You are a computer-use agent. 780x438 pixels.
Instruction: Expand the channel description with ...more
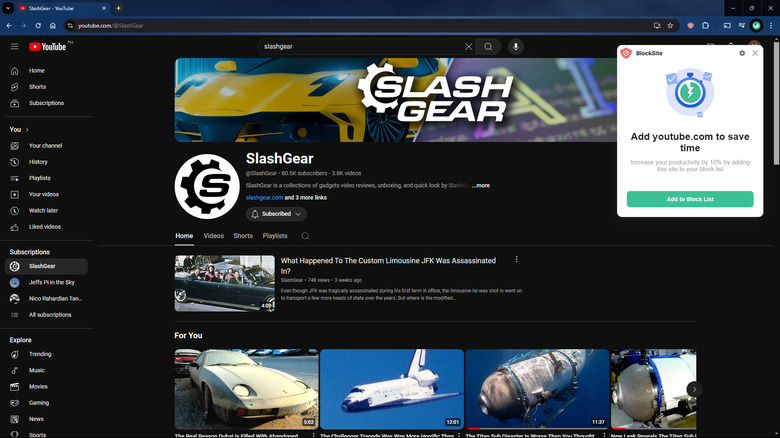[x=481, y=185]
